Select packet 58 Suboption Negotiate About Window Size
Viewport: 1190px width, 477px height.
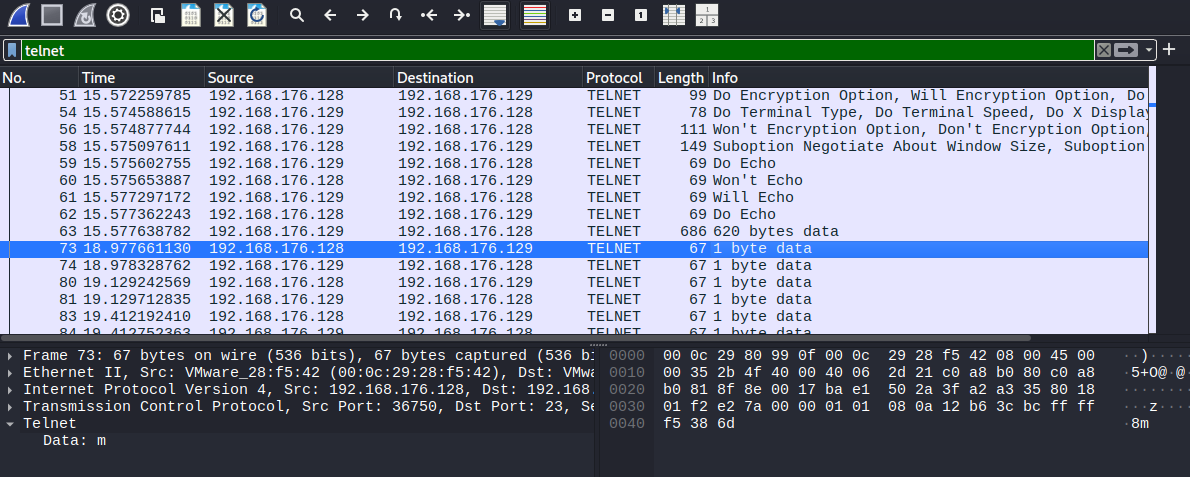(574, 146)
